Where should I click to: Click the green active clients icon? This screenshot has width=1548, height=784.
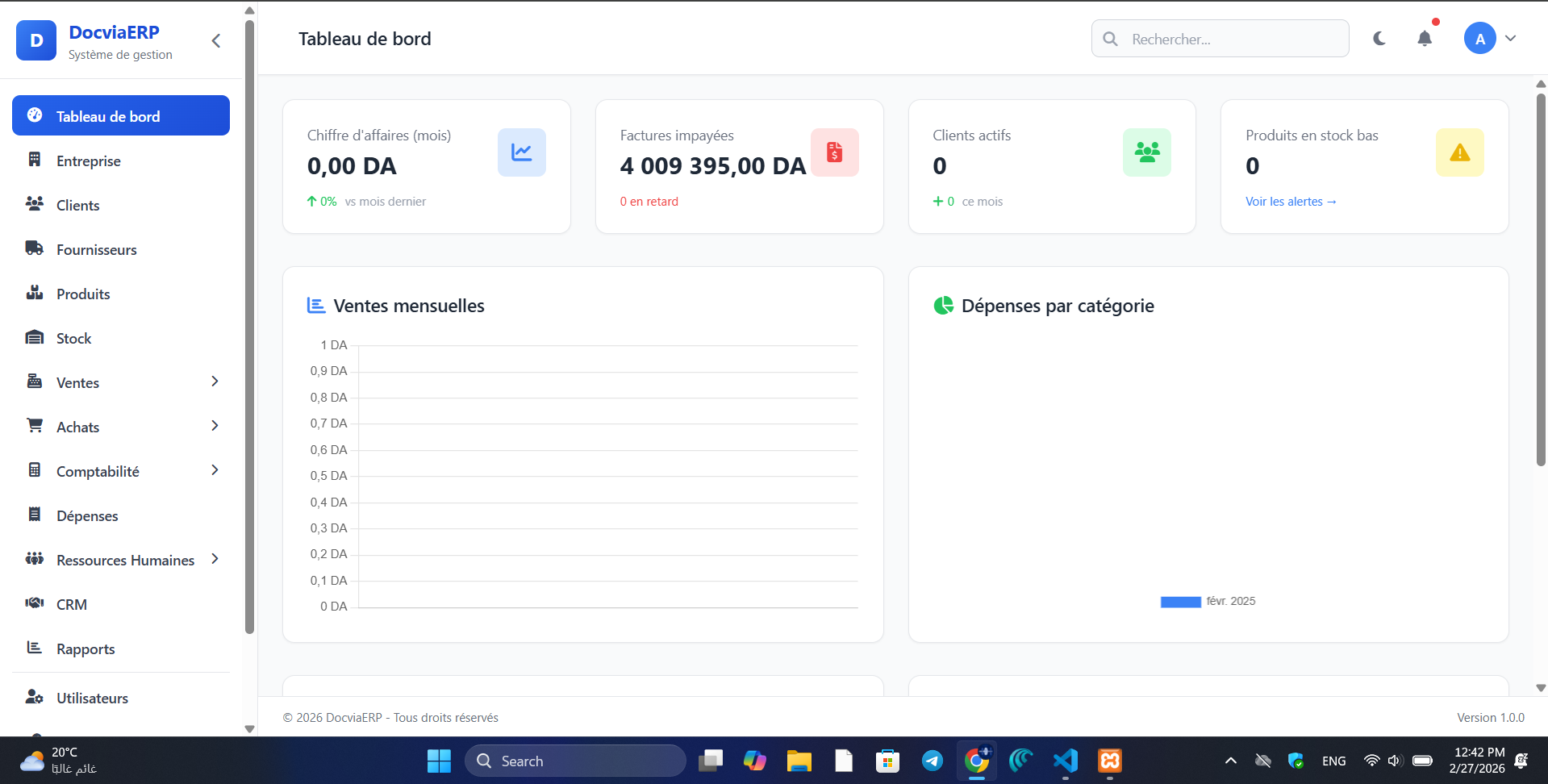click(x=1146, y=152)
